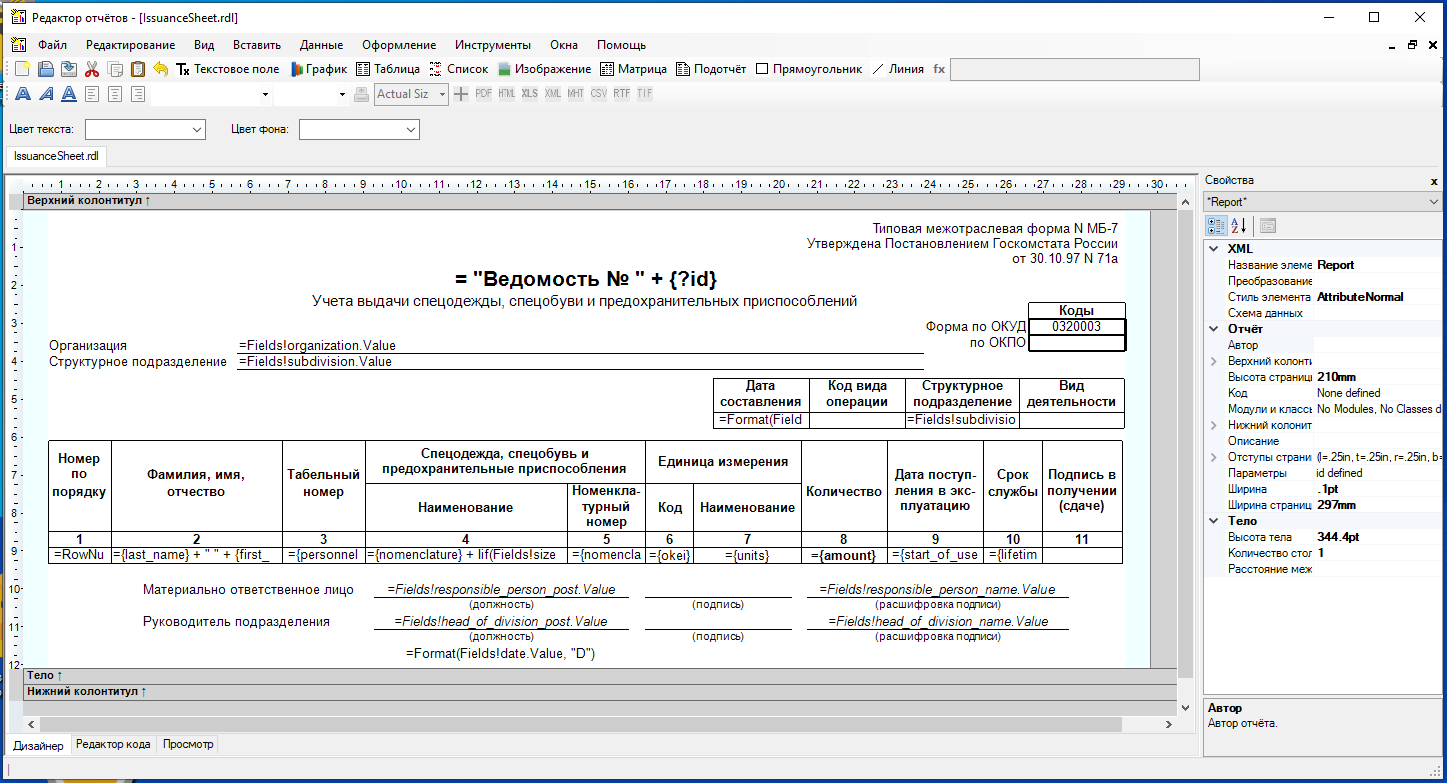
Task: Open the font name dropdown
Action: (x=265, y=94)
